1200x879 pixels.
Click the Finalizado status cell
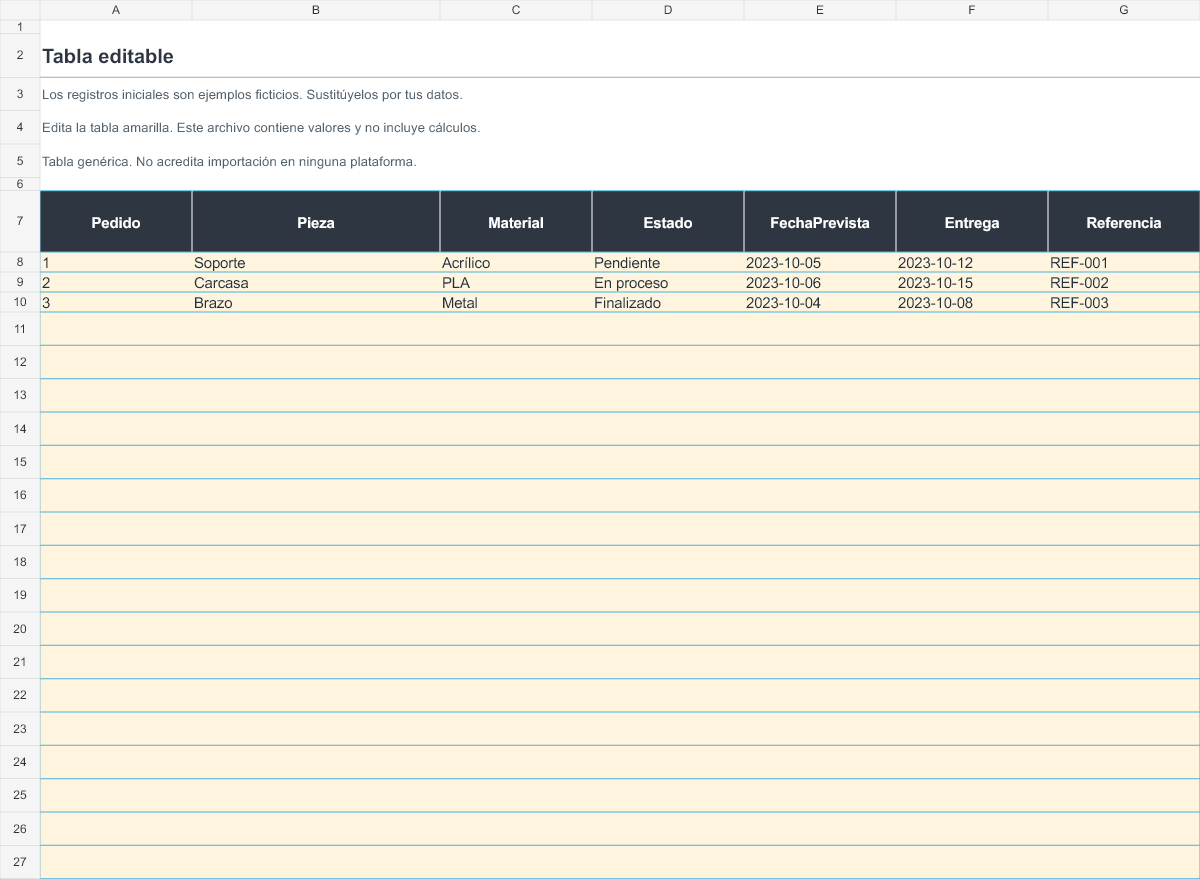pos(668,303)
